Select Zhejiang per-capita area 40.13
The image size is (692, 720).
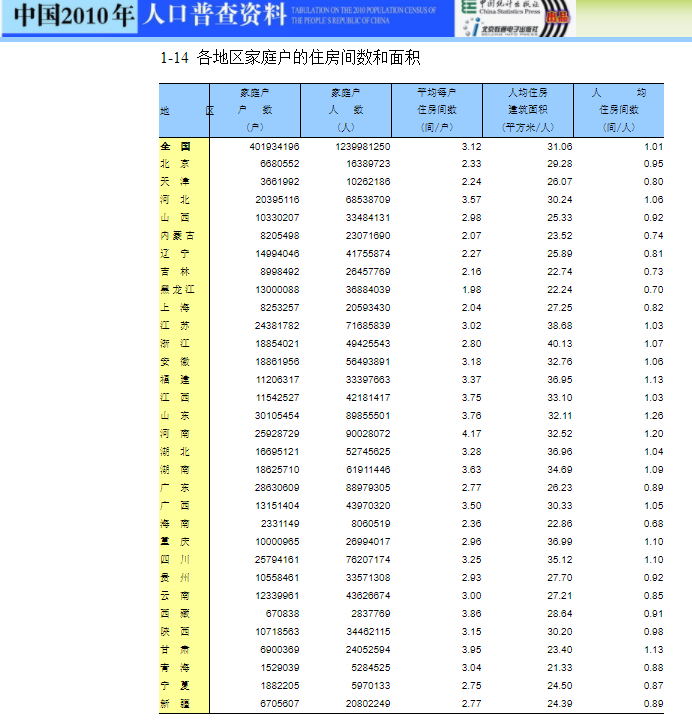tap(560, 343)
